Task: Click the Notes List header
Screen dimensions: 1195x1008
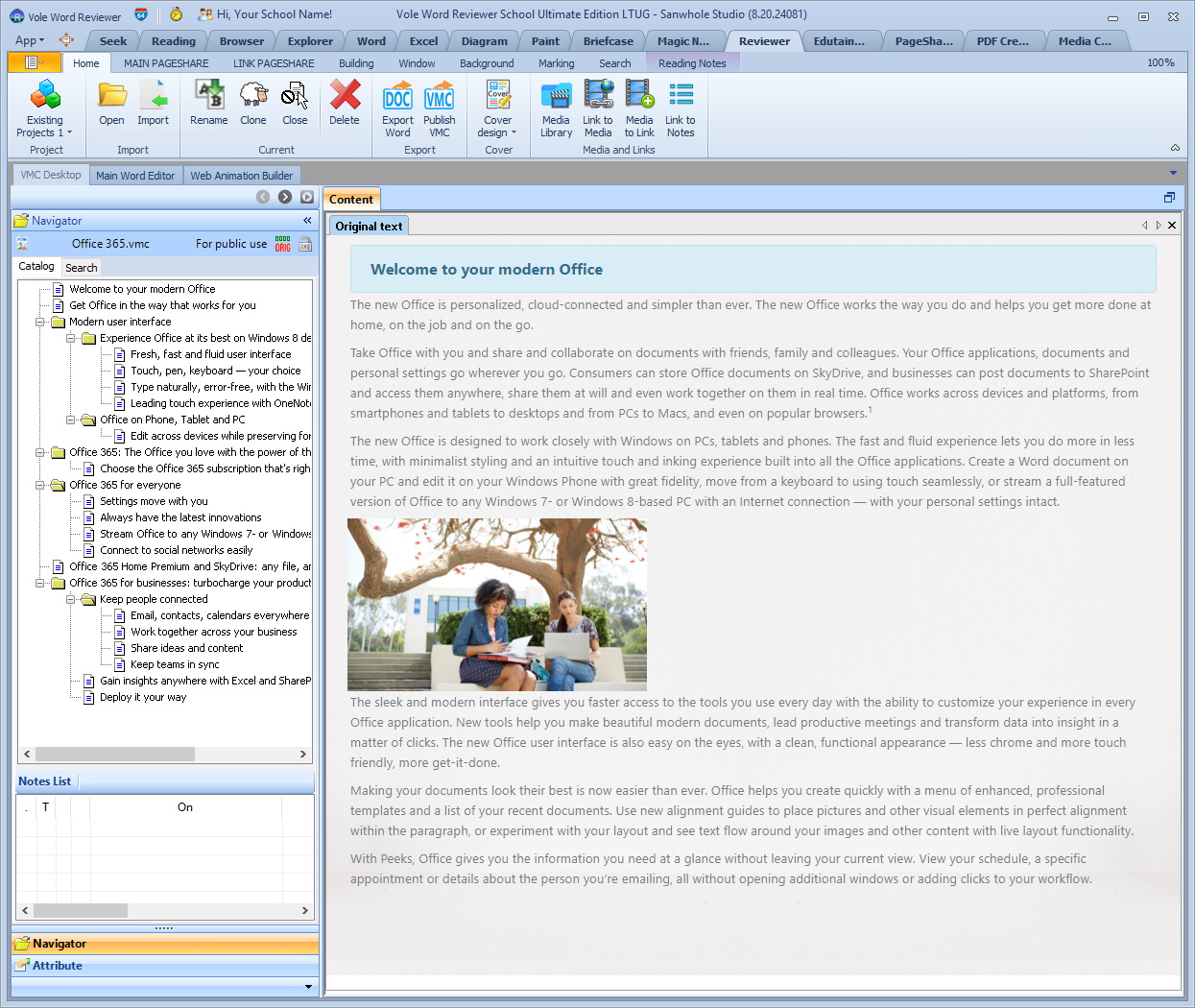Action: click(x=45, y=781)
